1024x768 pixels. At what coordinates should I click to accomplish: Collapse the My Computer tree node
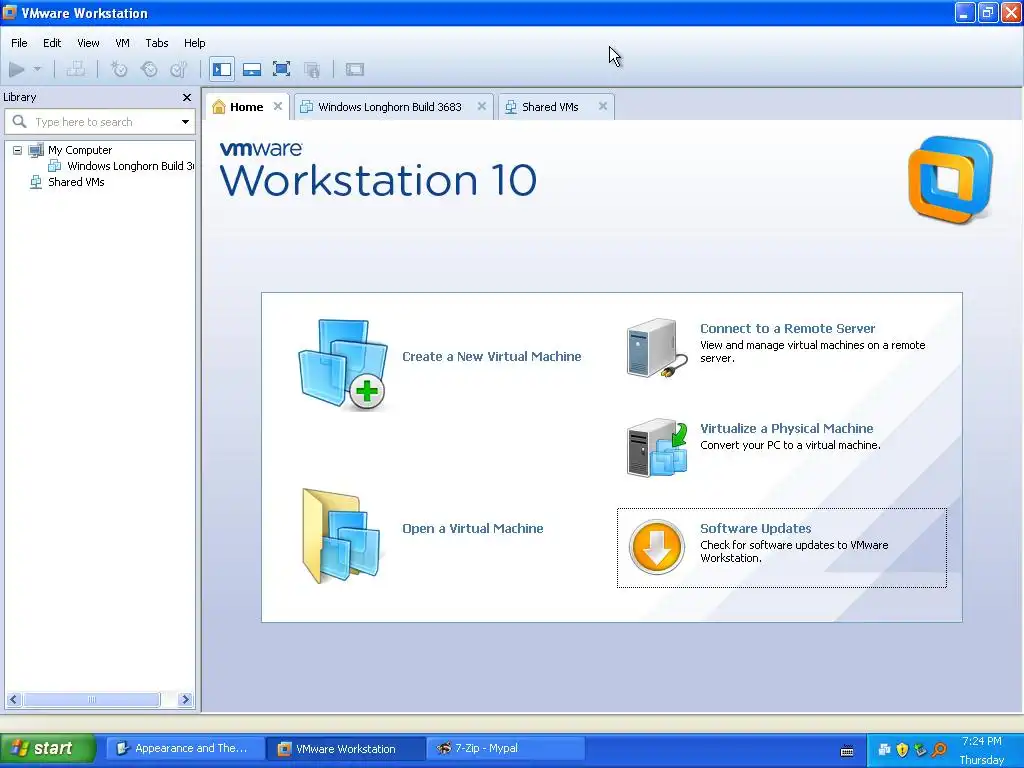18,150
